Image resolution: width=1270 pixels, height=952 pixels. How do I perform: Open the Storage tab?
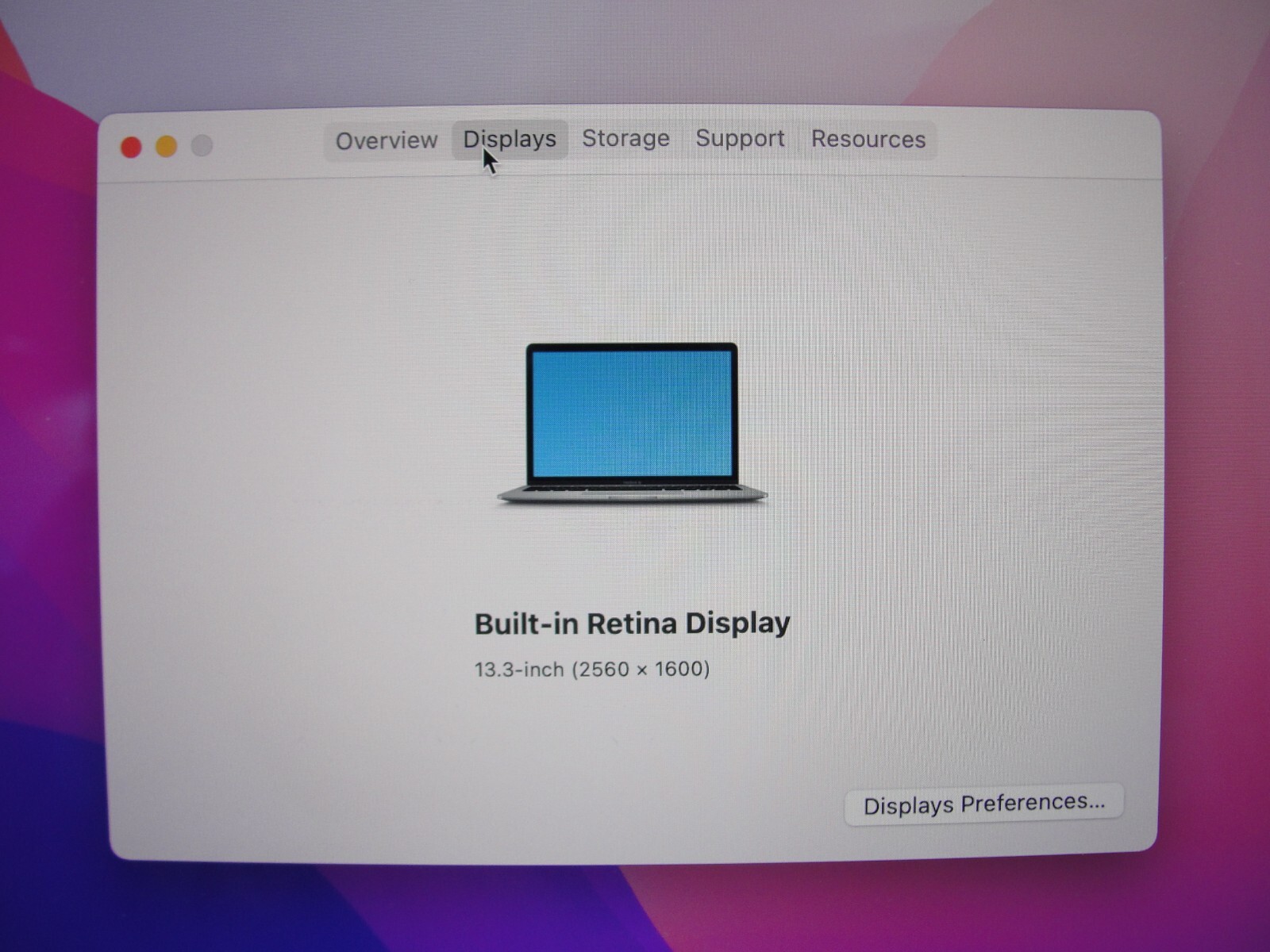[x=625, y=139]
